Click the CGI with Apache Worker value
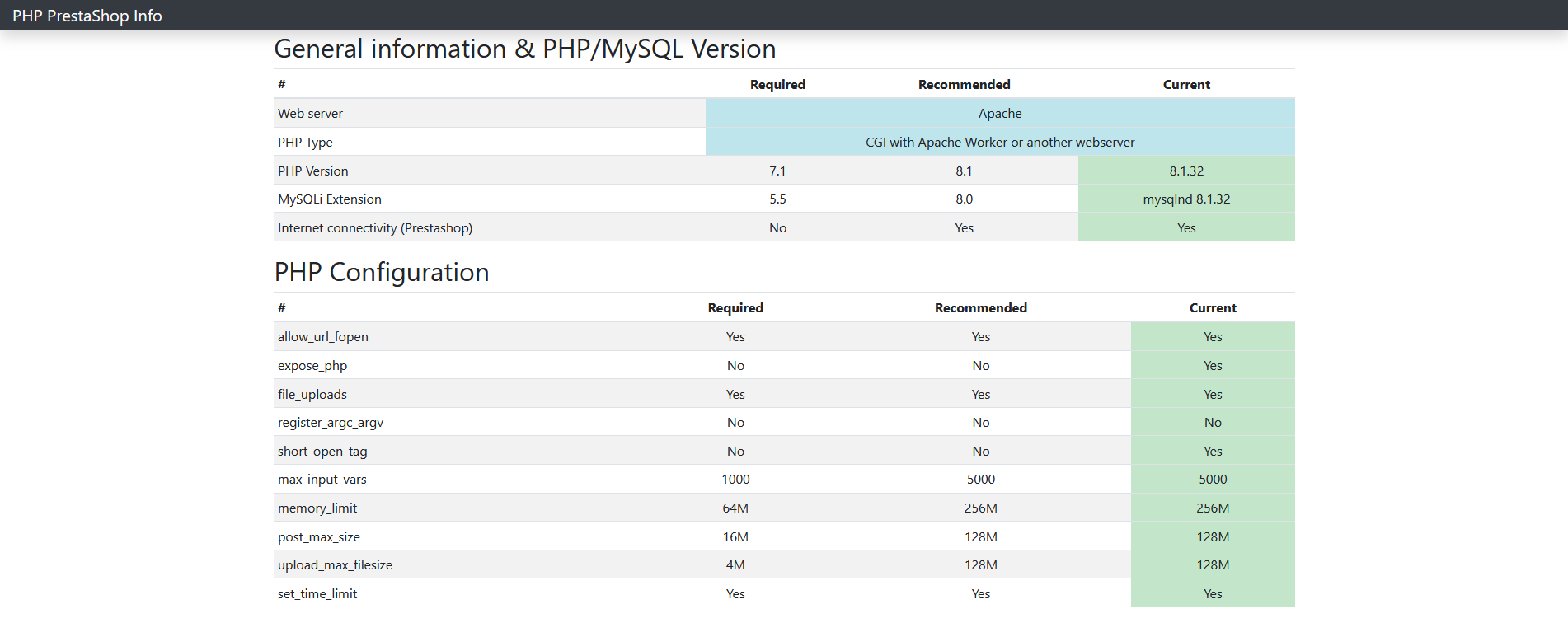 pos(1000,143)
